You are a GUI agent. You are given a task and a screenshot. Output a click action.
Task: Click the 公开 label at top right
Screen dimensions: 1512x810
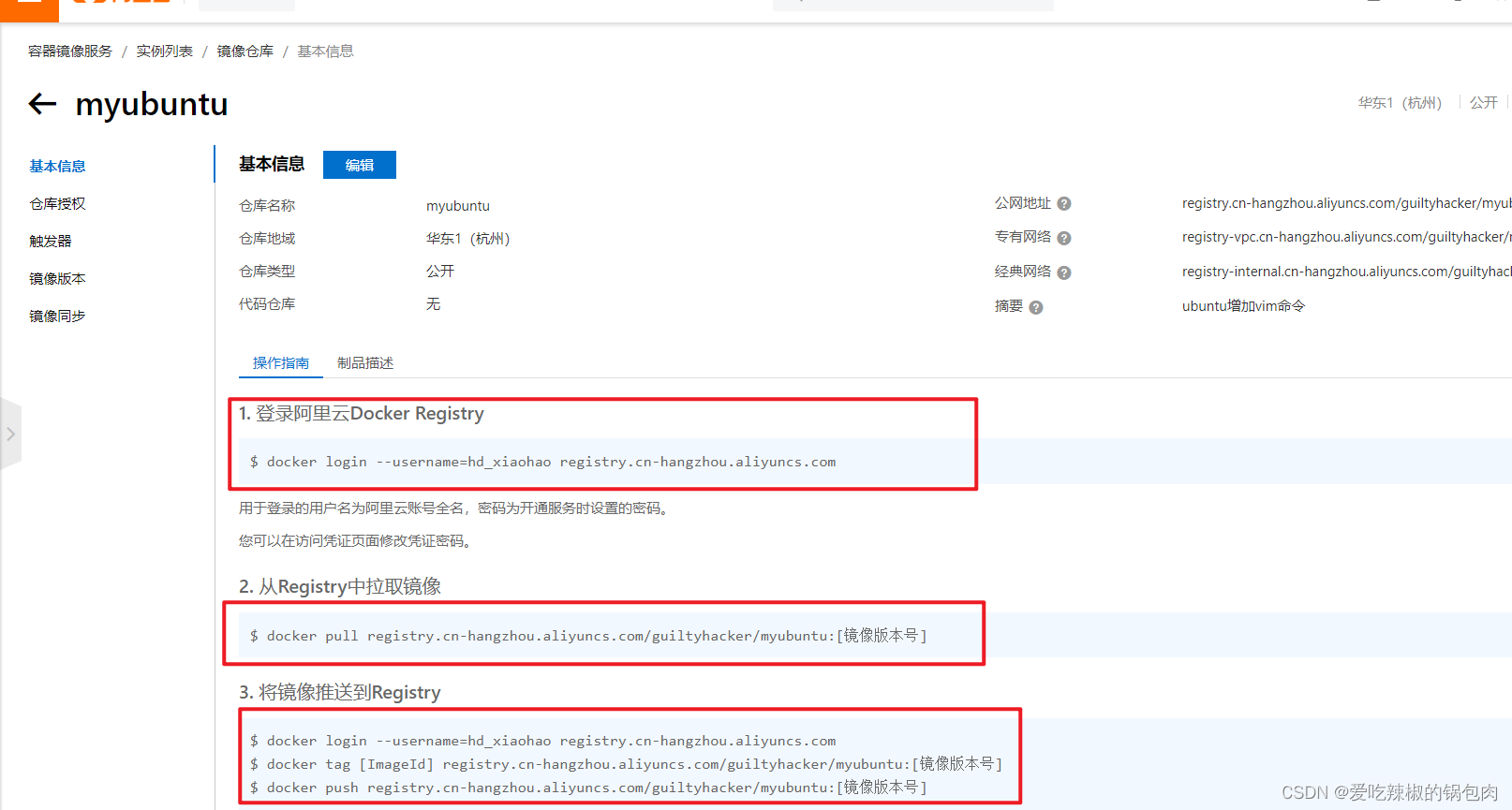click(1483, 102)
